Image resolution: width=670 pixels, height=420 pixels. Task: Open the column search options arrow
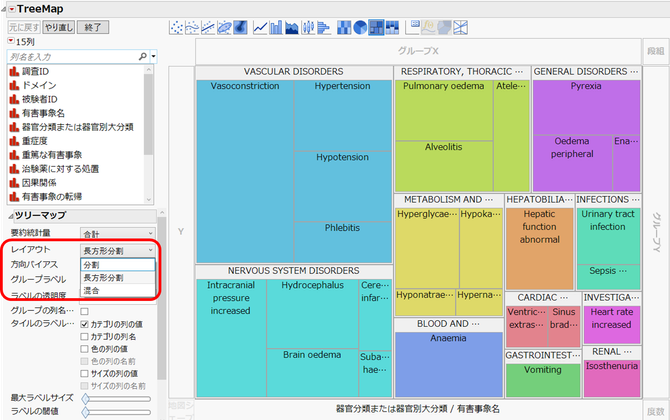point(153,56)
